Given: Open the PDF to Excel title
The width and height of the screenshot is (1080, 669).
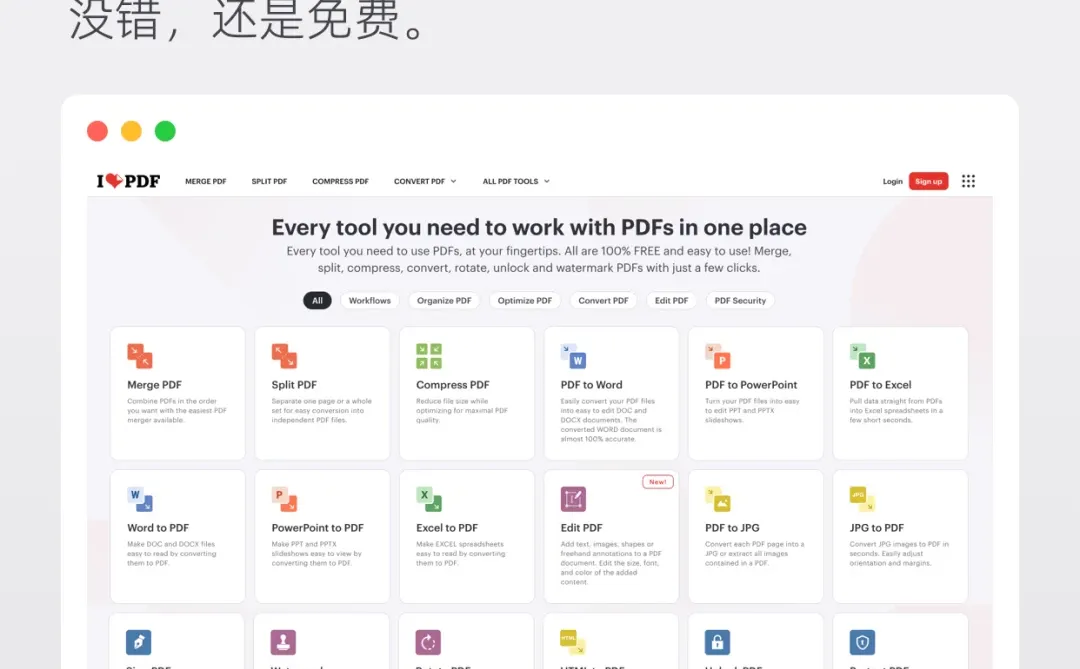Looking at the screenshot, I should (880, 384).
